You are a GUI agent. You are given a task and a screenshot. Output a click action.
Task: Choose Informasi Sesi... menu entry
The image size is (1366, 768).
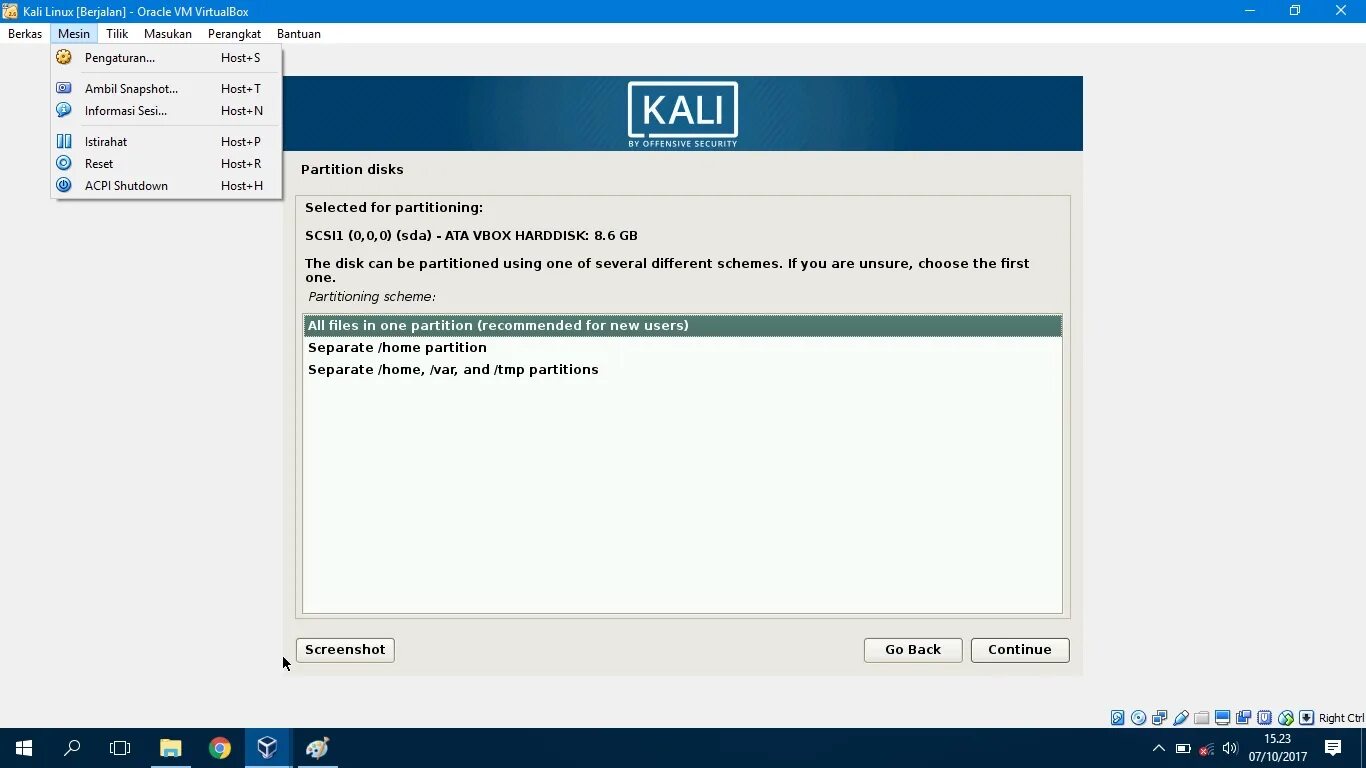click(x=167, y=111)
